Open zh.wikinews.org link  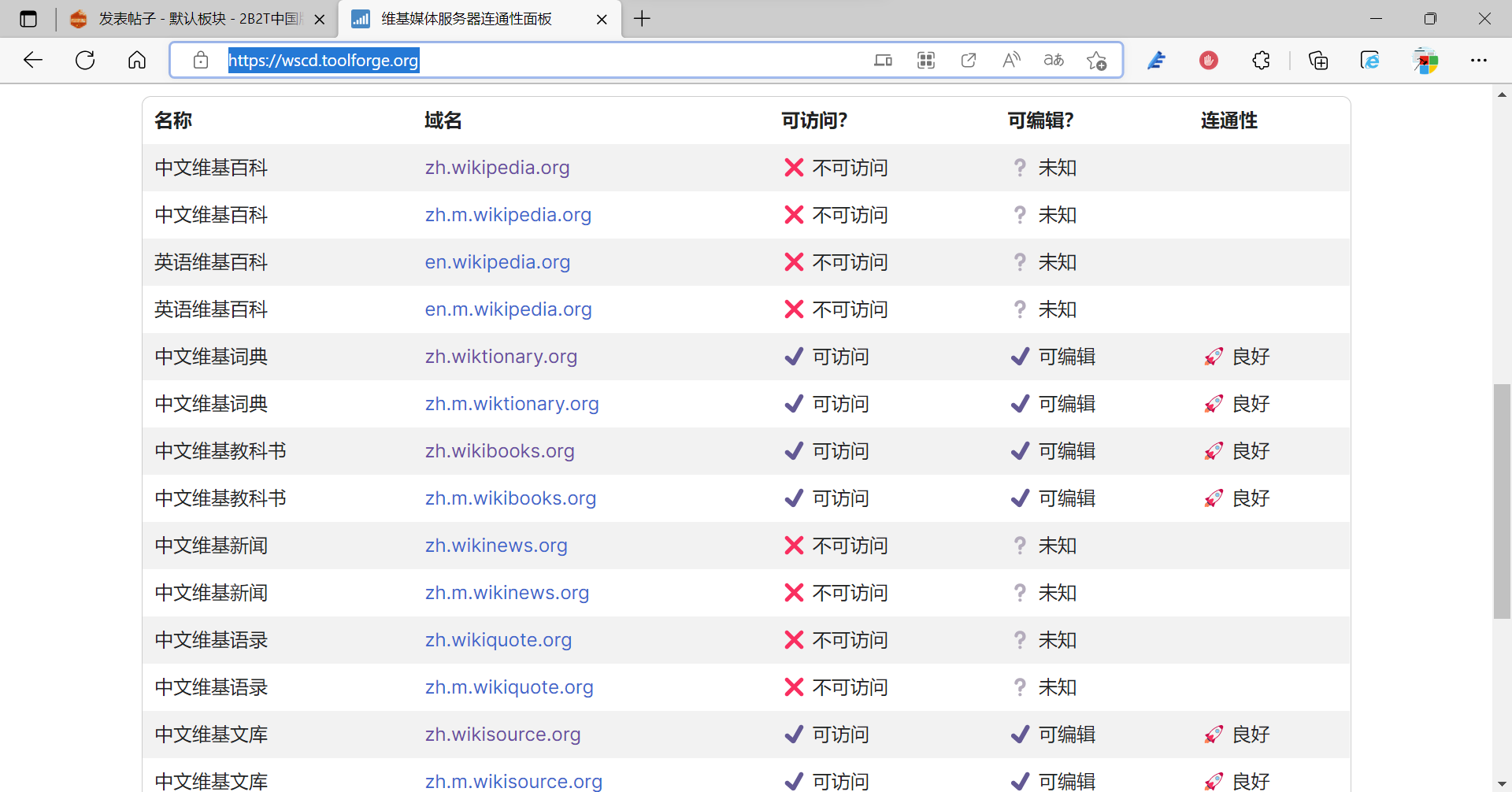coord(496,546)
